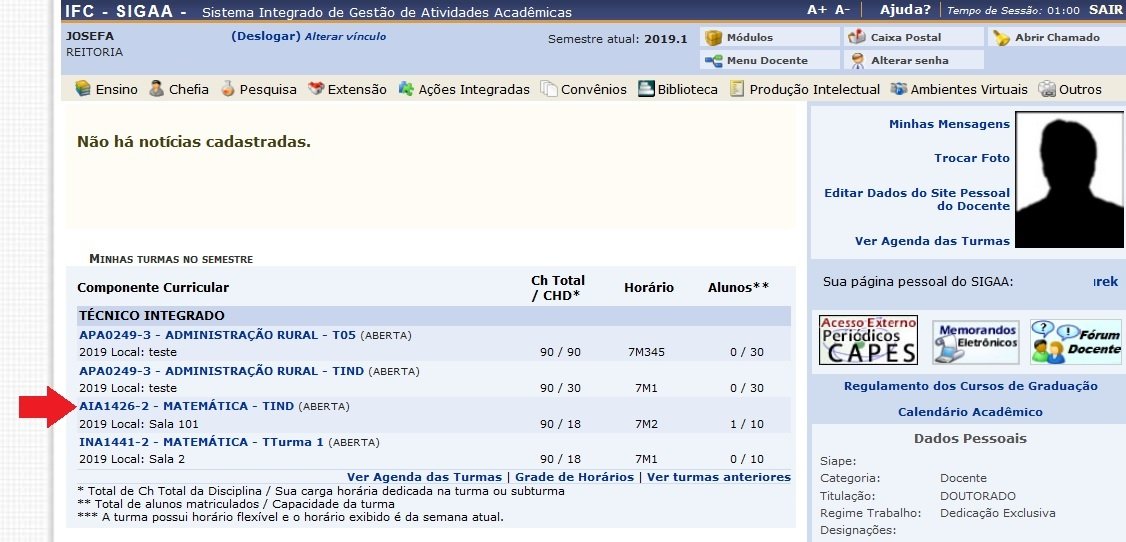Open the Pesquisa menu
The image size is (1126, 542).
[268, 90]
